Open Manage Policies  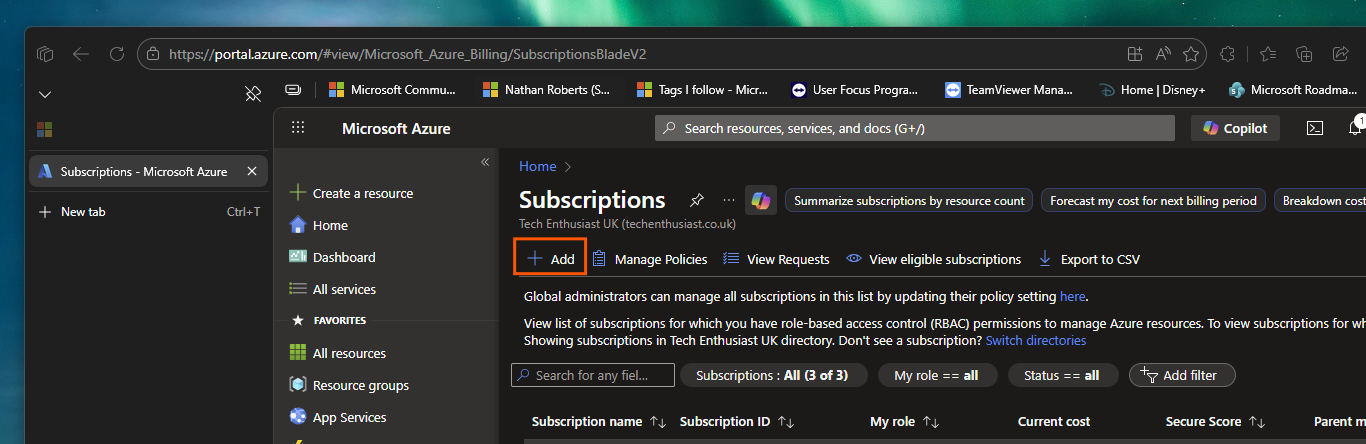(x=650, y=259)
